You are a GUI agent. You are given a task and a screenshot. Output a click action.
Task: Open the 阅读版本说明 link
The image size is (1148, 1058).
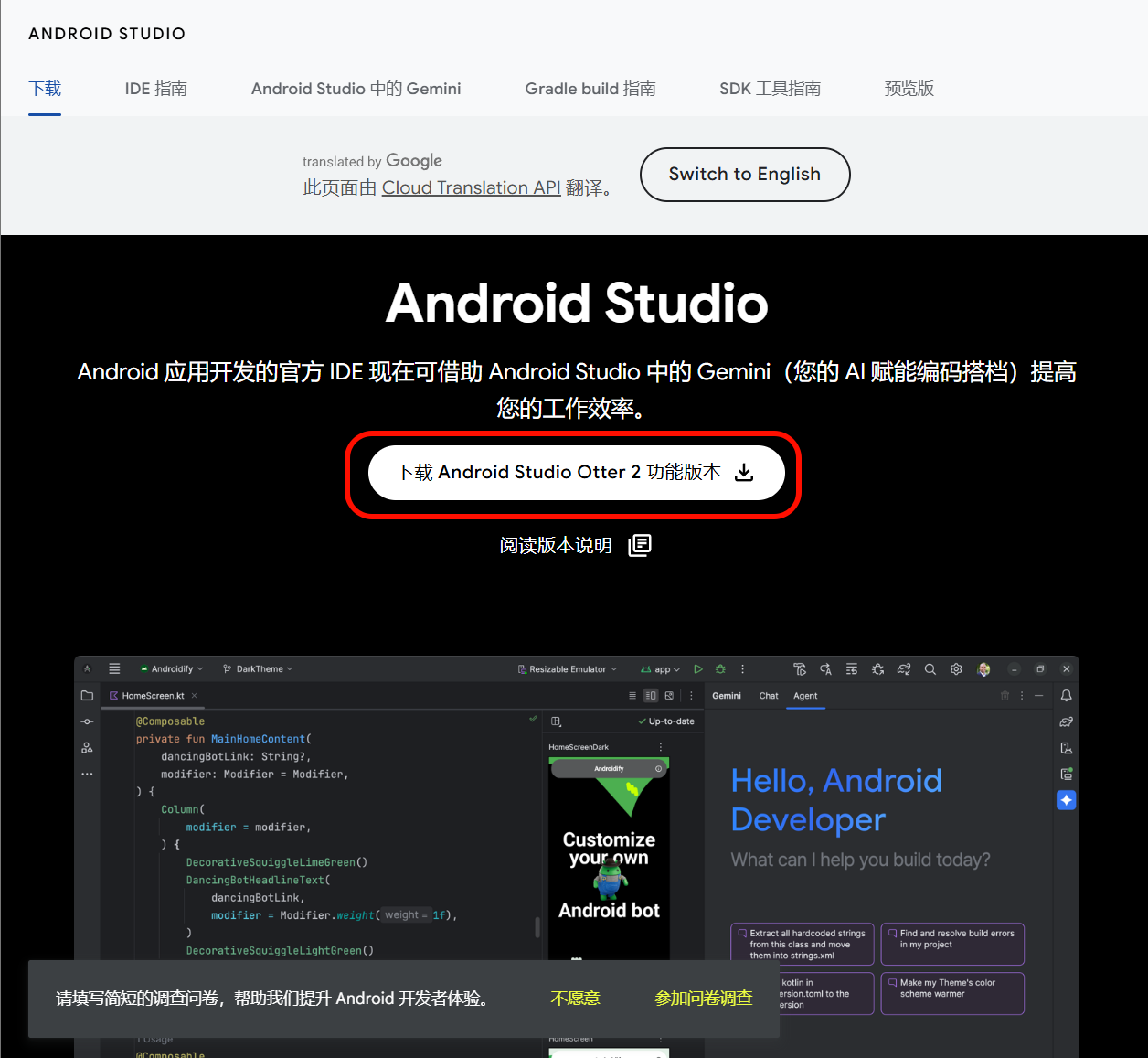pyautogui.click(x=575, y=546)
